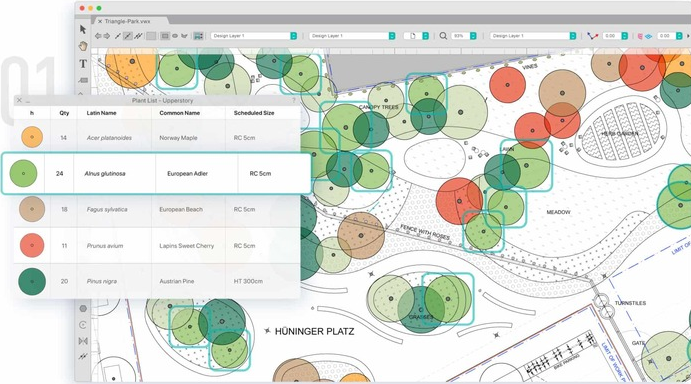
Task: Sort by Scheduled Size column header
Action: point(254,113)
